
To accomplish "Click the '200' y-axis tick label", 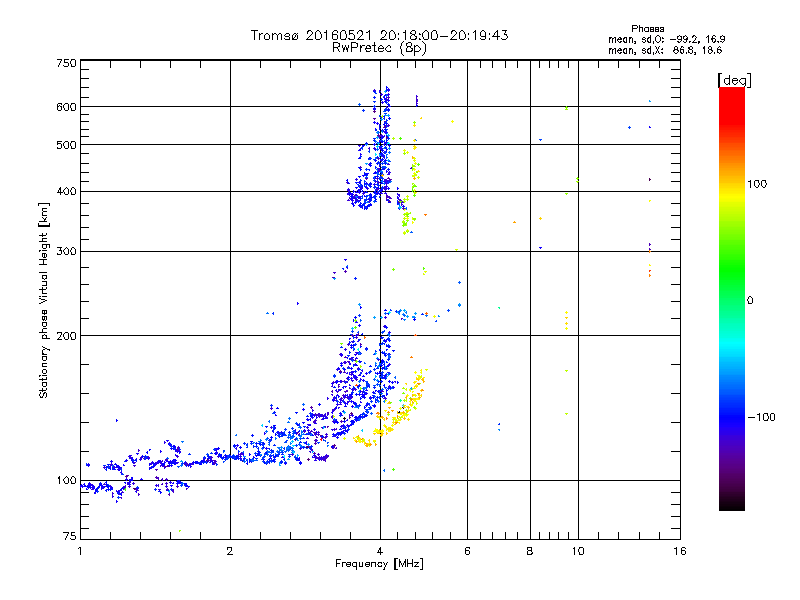I will click(x=67, y=336).
